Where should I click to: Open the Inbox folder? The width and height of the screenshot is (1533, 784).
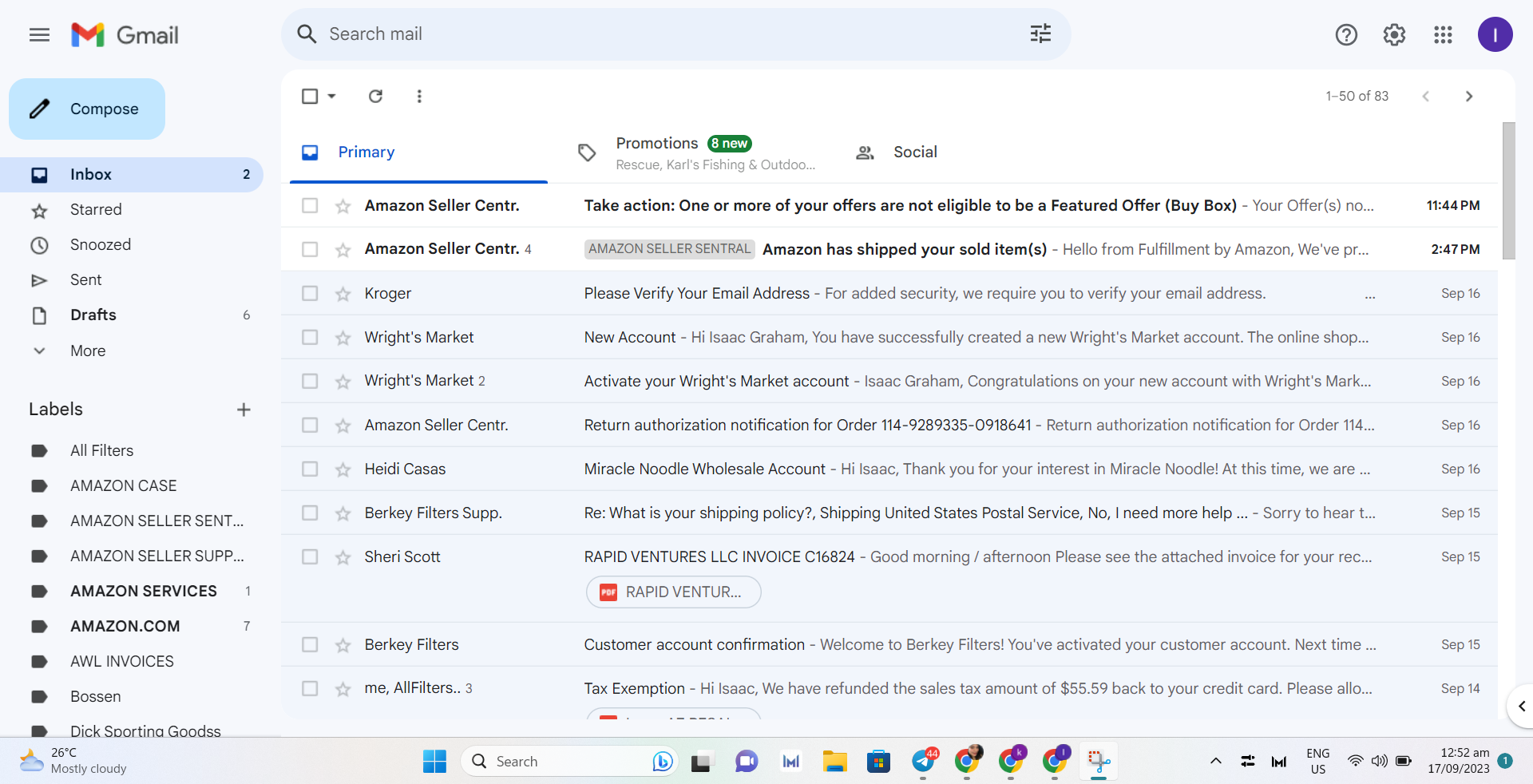[132, 174]
